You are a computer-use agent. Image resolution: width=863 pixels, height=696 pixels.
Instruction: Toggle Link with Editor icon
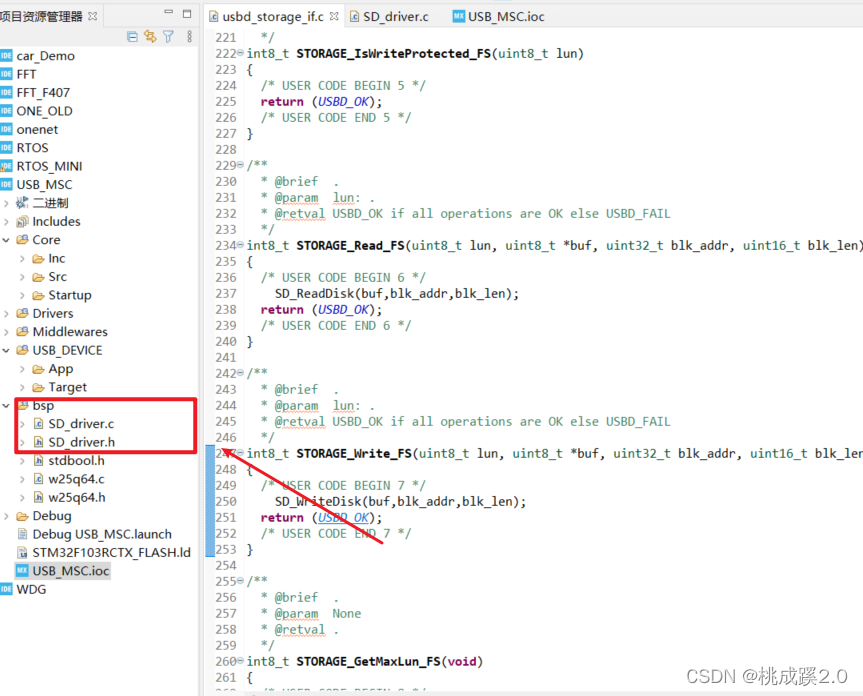click(150, 37)
